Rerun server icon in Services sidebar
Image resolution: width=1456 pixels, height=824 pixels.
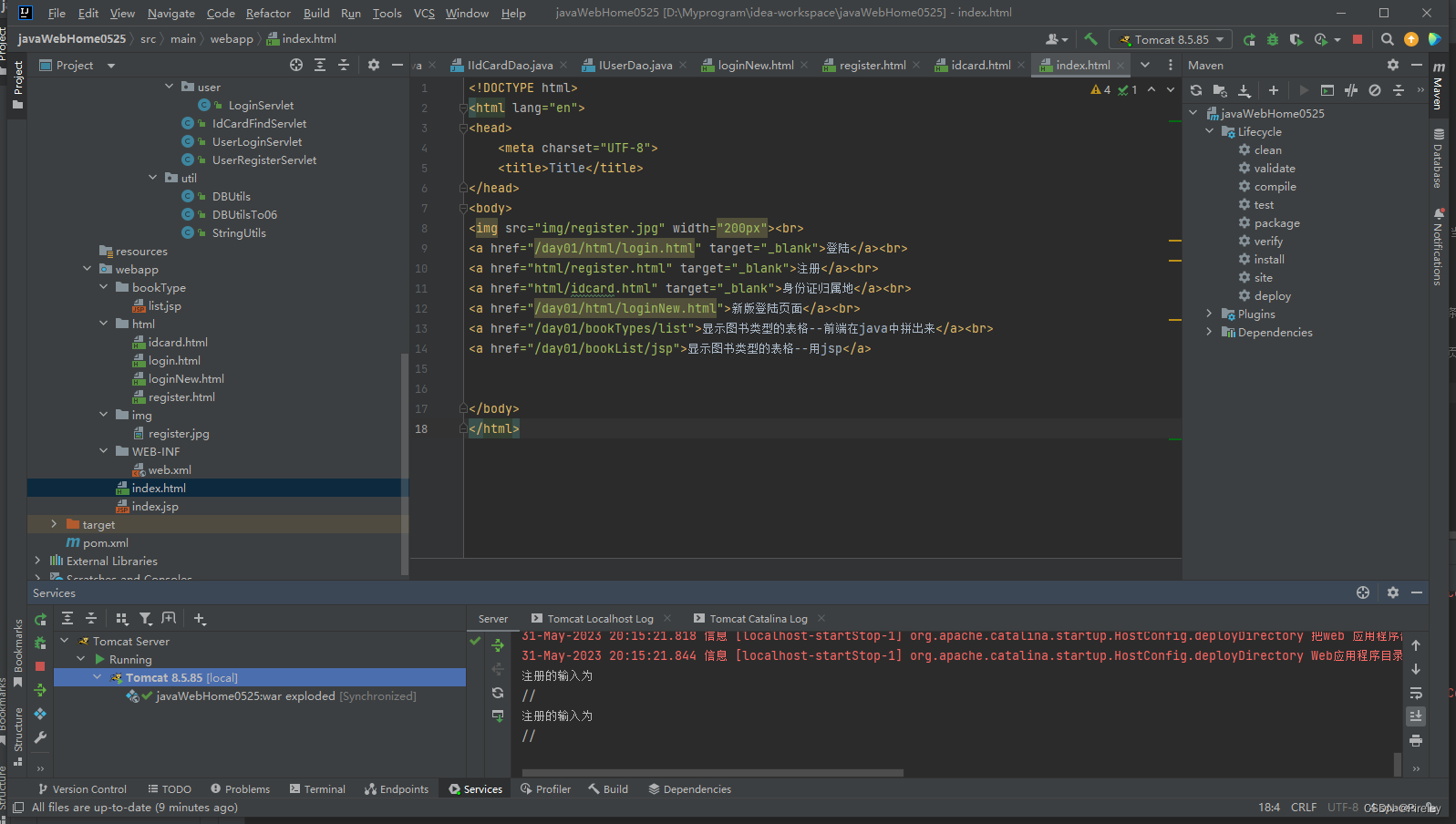40,619
